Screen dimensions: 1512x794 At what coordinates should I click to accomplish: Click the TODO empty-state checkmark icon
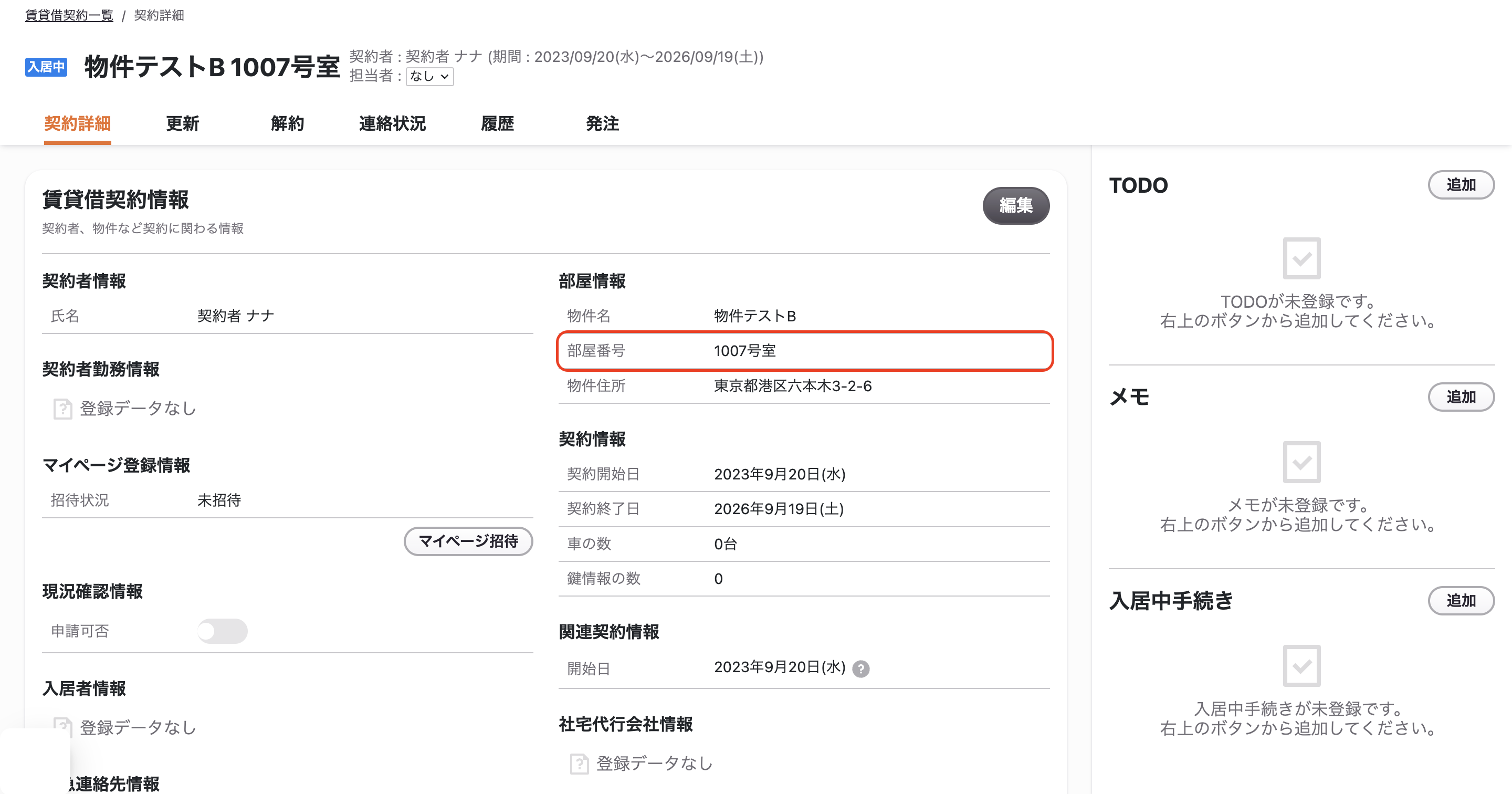[1301, 258]
